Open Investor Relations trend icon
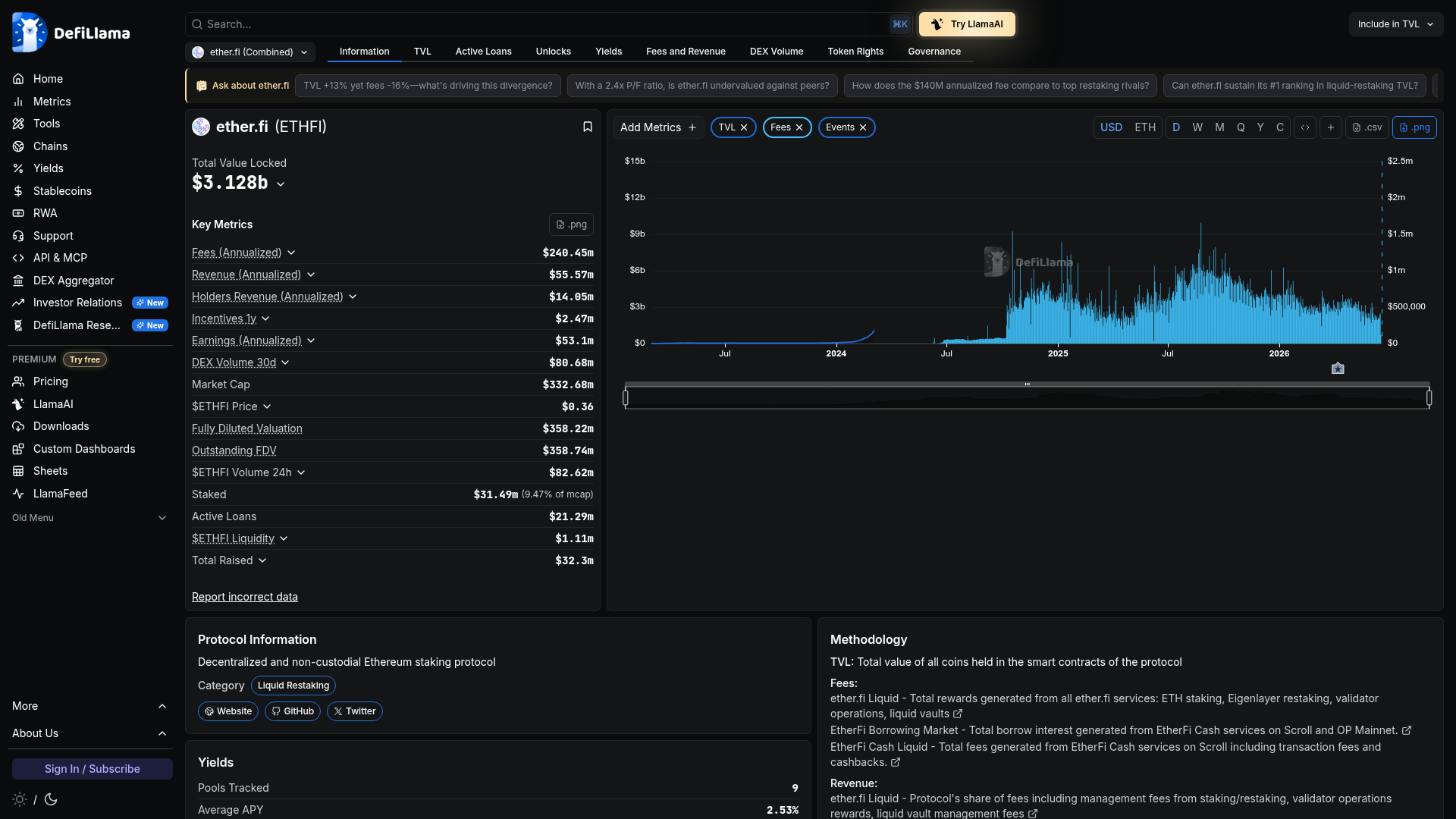Image resolution: width=1456 pixels, height=819 pixels. coord(18,303)
